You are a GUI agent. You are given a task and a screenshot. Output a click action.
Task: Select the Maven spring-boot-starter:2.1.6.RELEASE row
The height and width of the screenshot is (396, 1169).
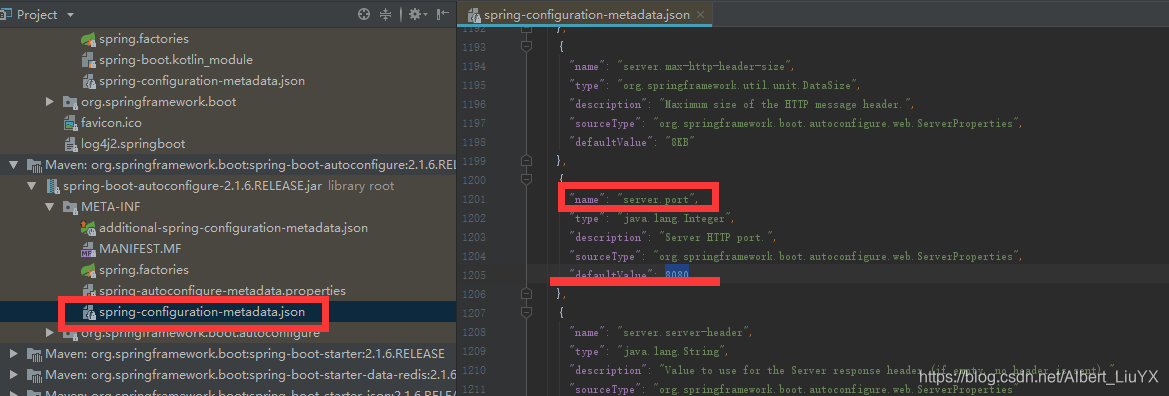[x=228, y=353]
